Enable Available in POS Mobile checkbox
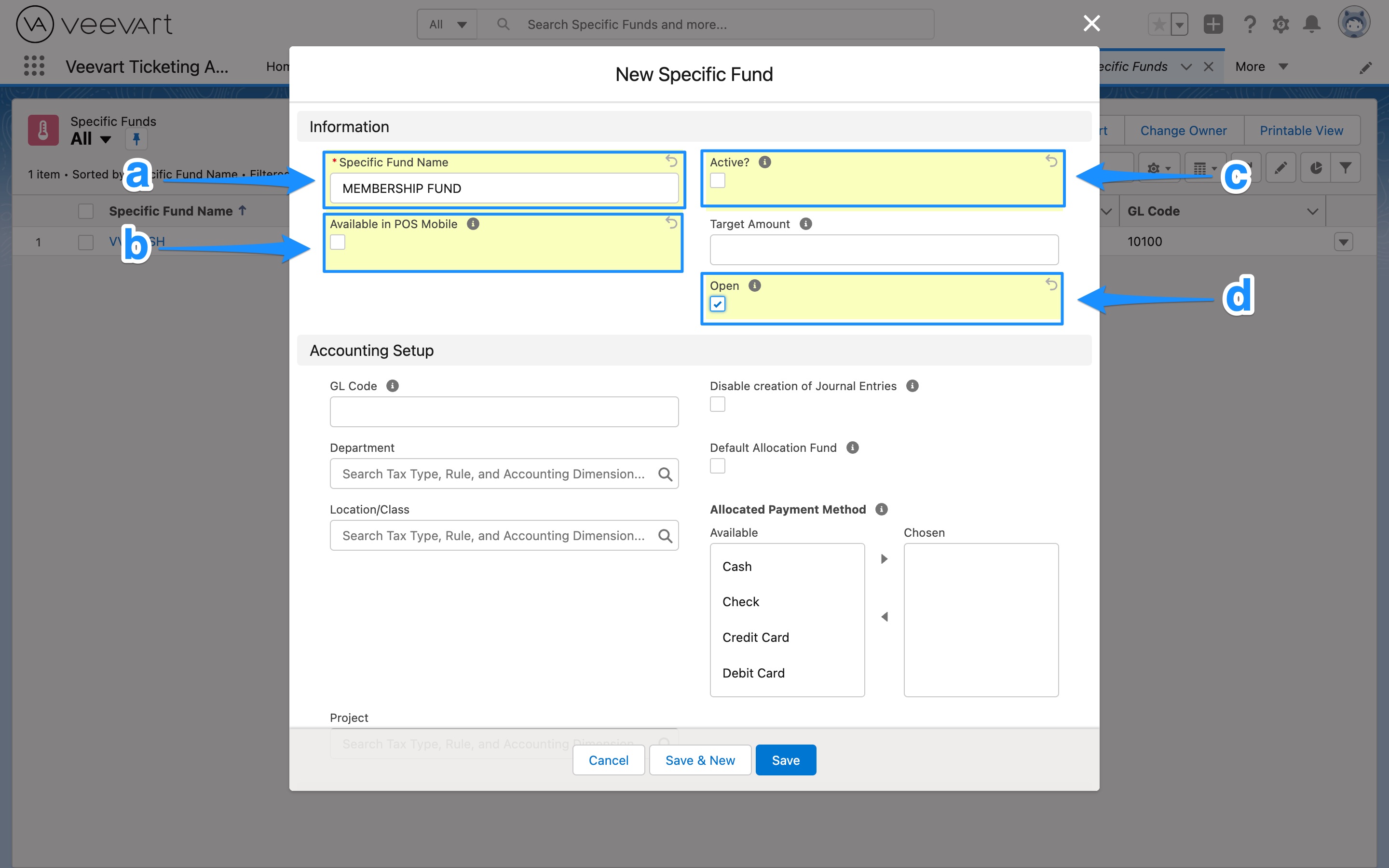The image size is (1389, 868). (x=338, y=242)
